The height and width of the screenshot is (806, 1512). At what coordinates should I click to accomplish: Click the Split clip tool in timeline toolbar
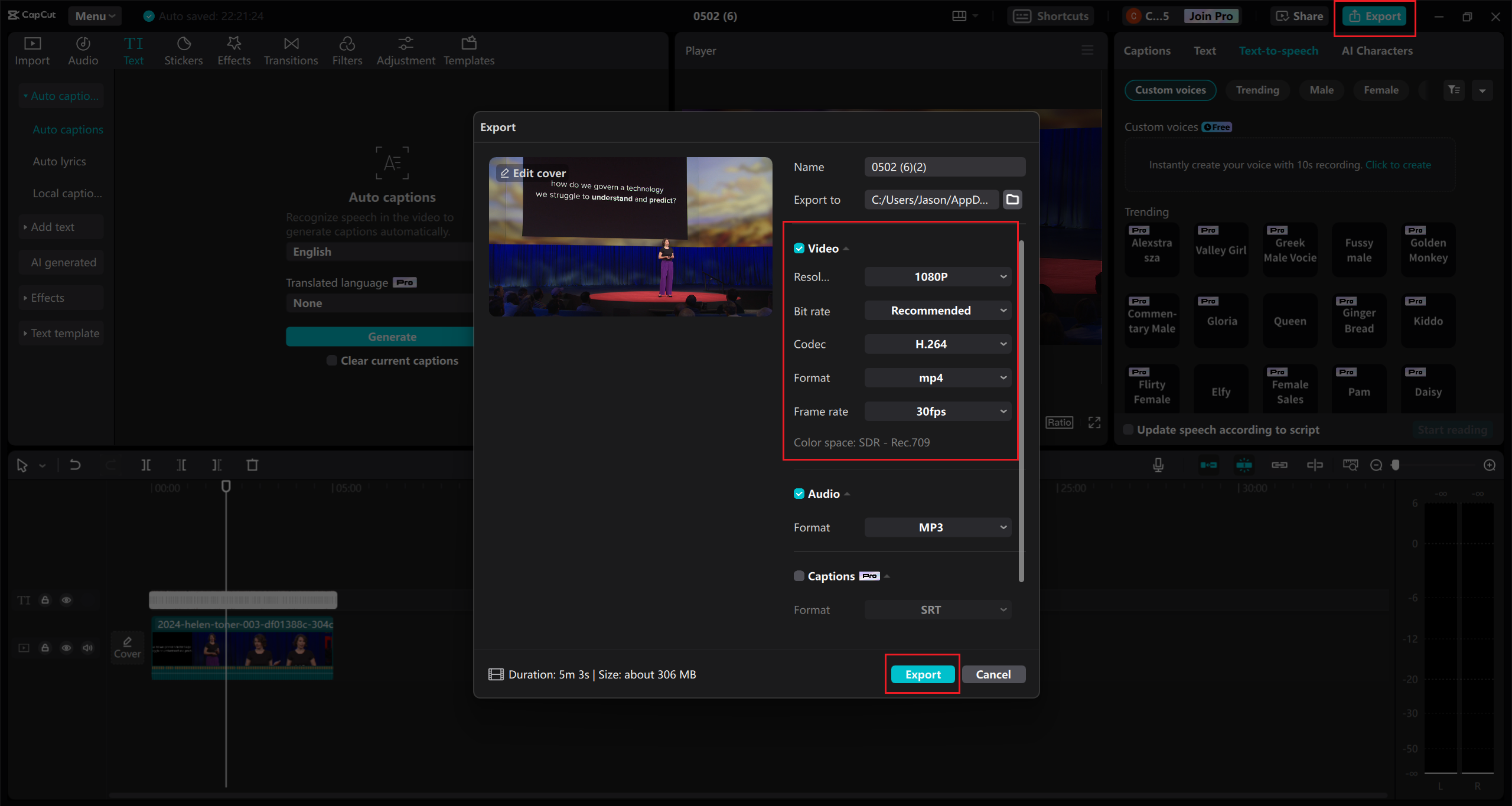(x=146, y=465)
